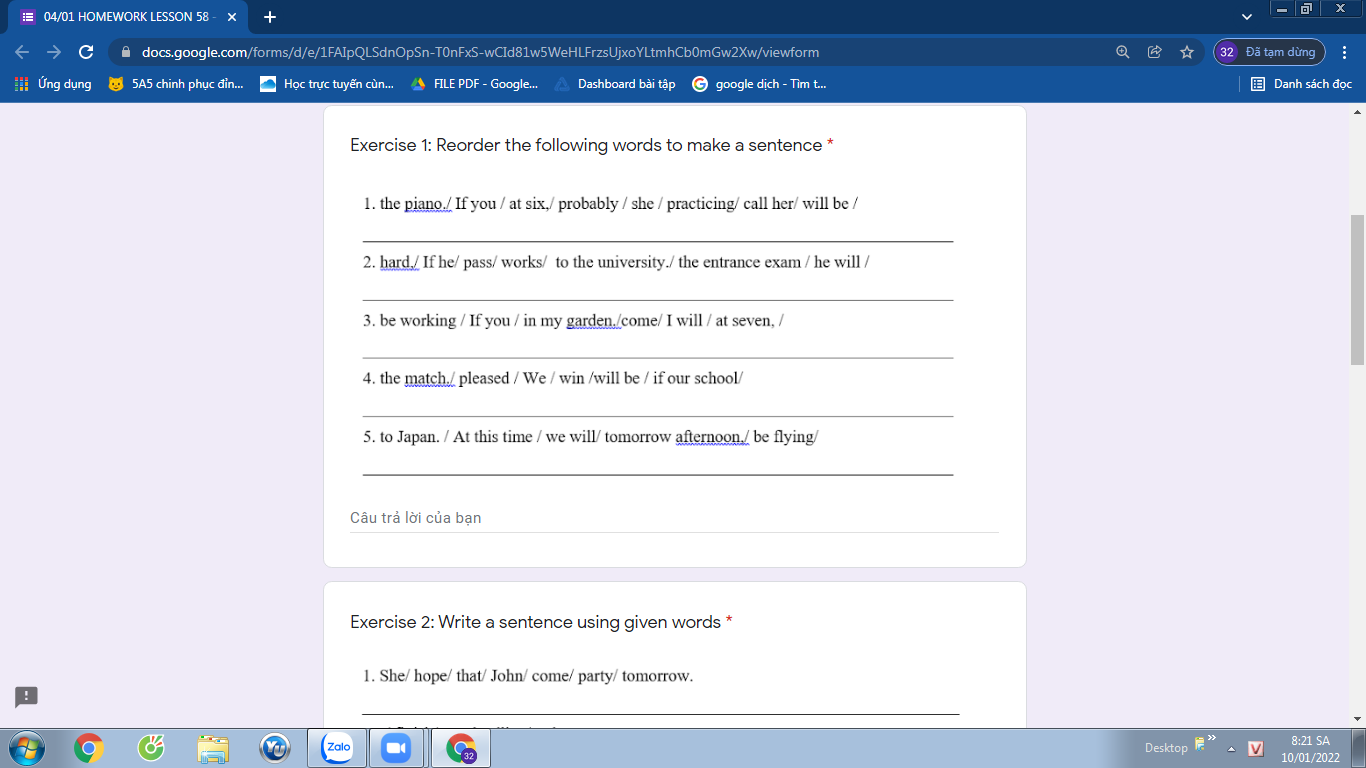Click the red V tray icon

tap(1256, 749)
